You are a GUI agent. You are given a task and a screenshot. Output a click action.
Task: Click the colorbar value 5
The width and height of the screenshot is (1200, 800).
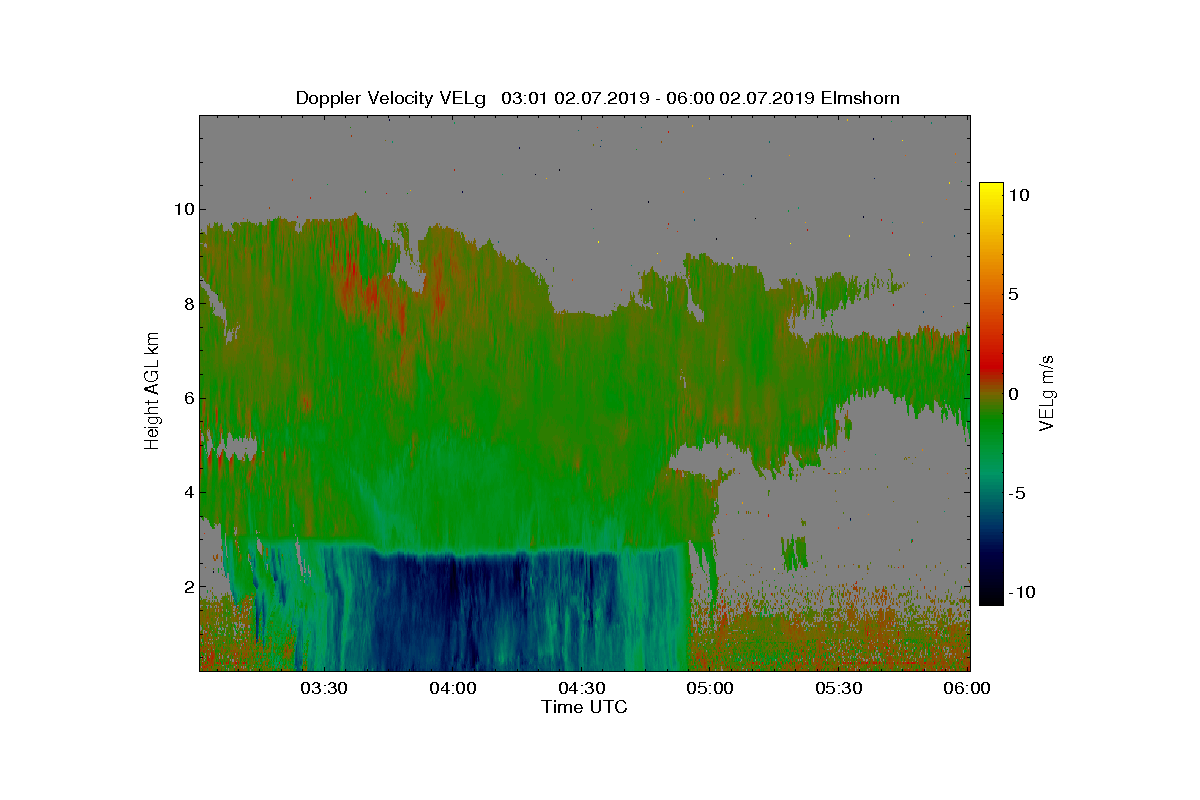(1013, 295)
